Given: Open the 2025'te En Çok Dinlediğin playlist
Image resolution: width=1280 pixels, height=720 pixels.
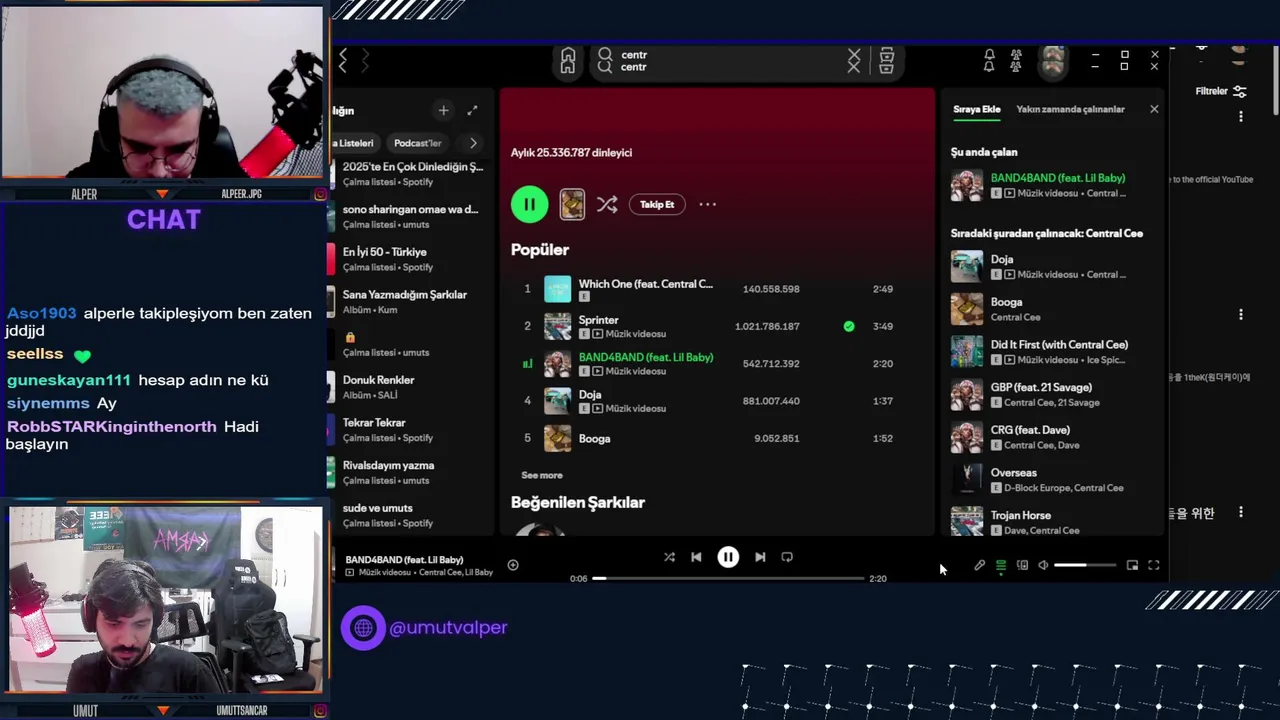Looking at the screenshot, I should (x=412, y=174).
